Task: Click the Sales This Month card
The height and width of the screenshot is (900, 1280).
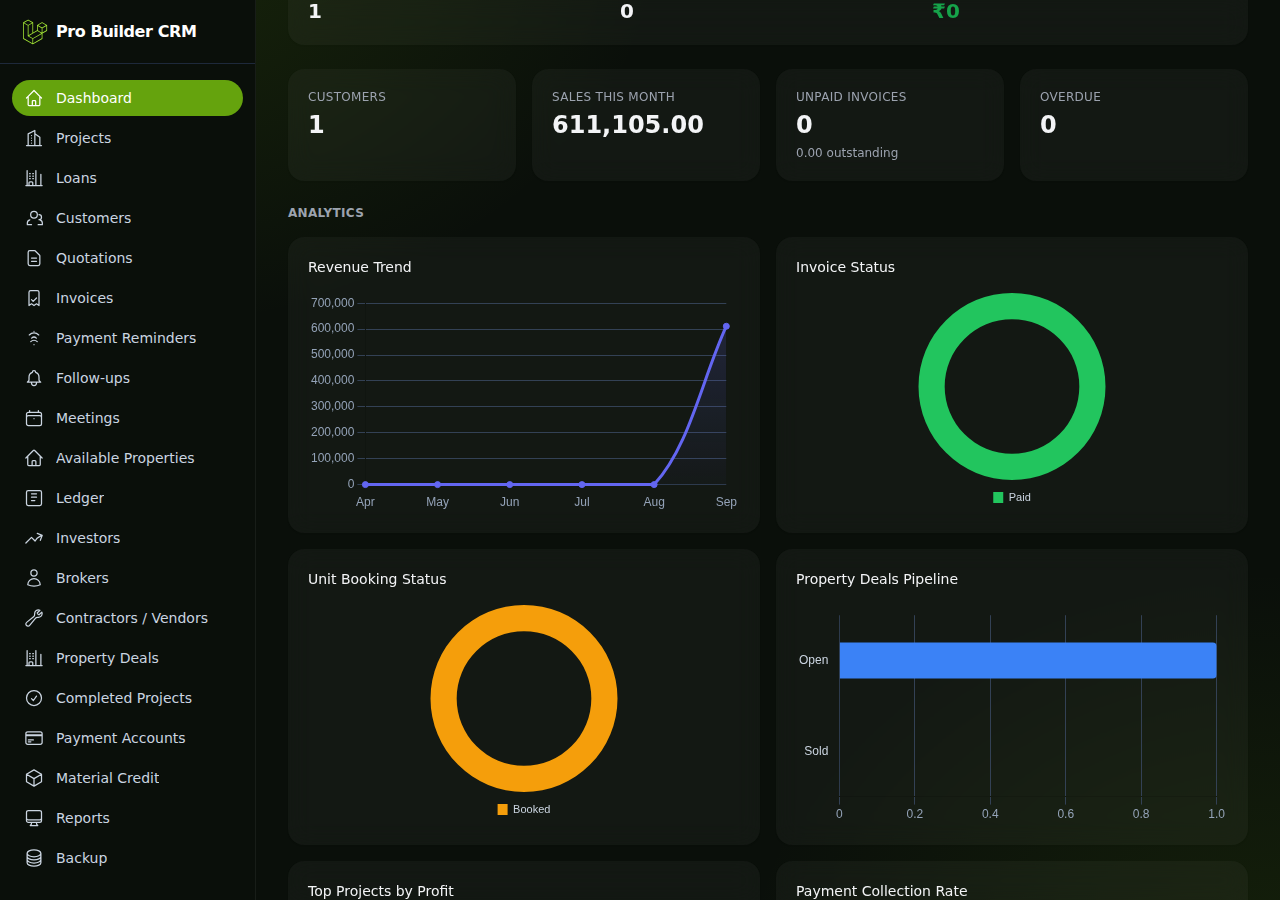Action: tap(646, 125)
